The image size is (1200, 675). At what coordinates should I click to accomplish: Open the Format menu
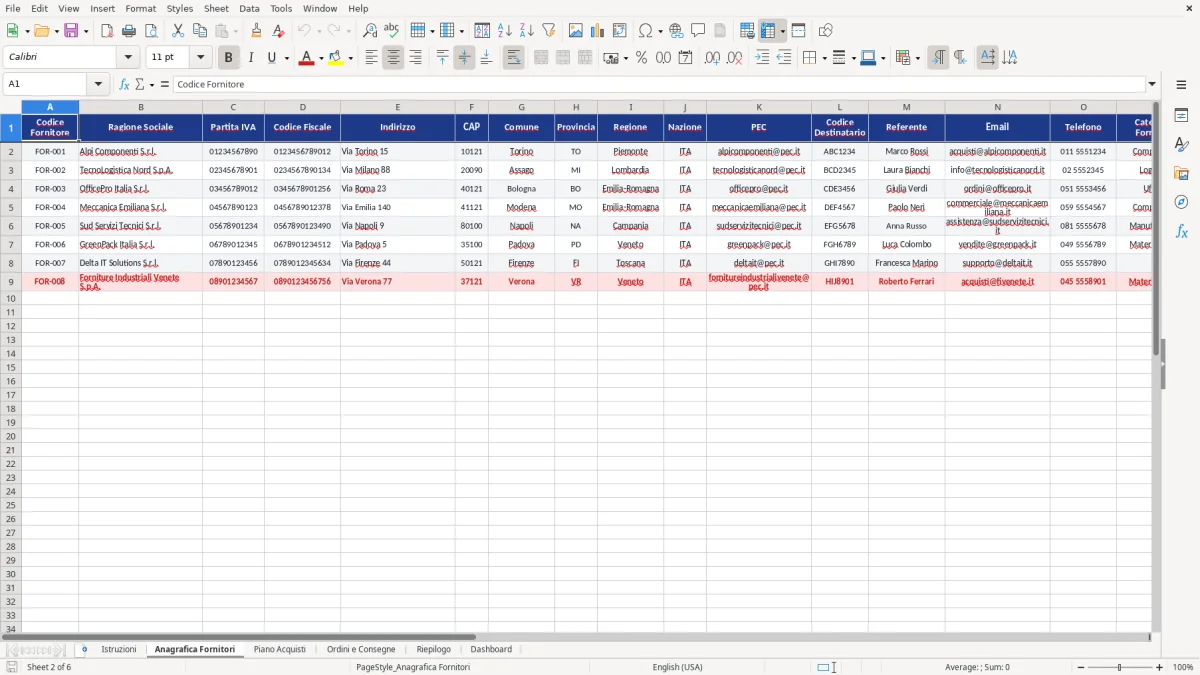[x=140, y=8]
